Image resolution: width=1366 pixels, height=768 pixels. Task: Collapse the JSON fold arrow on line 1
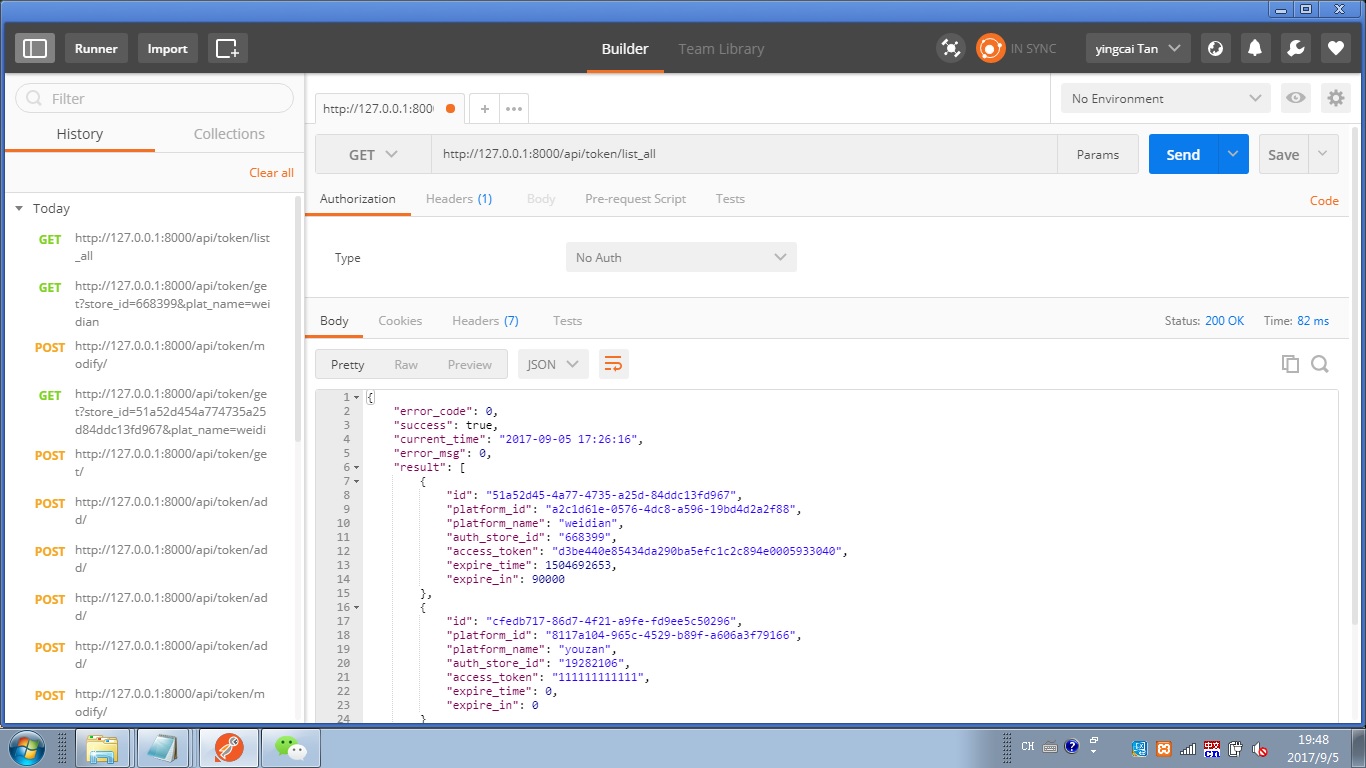click(x=357, y=398)
